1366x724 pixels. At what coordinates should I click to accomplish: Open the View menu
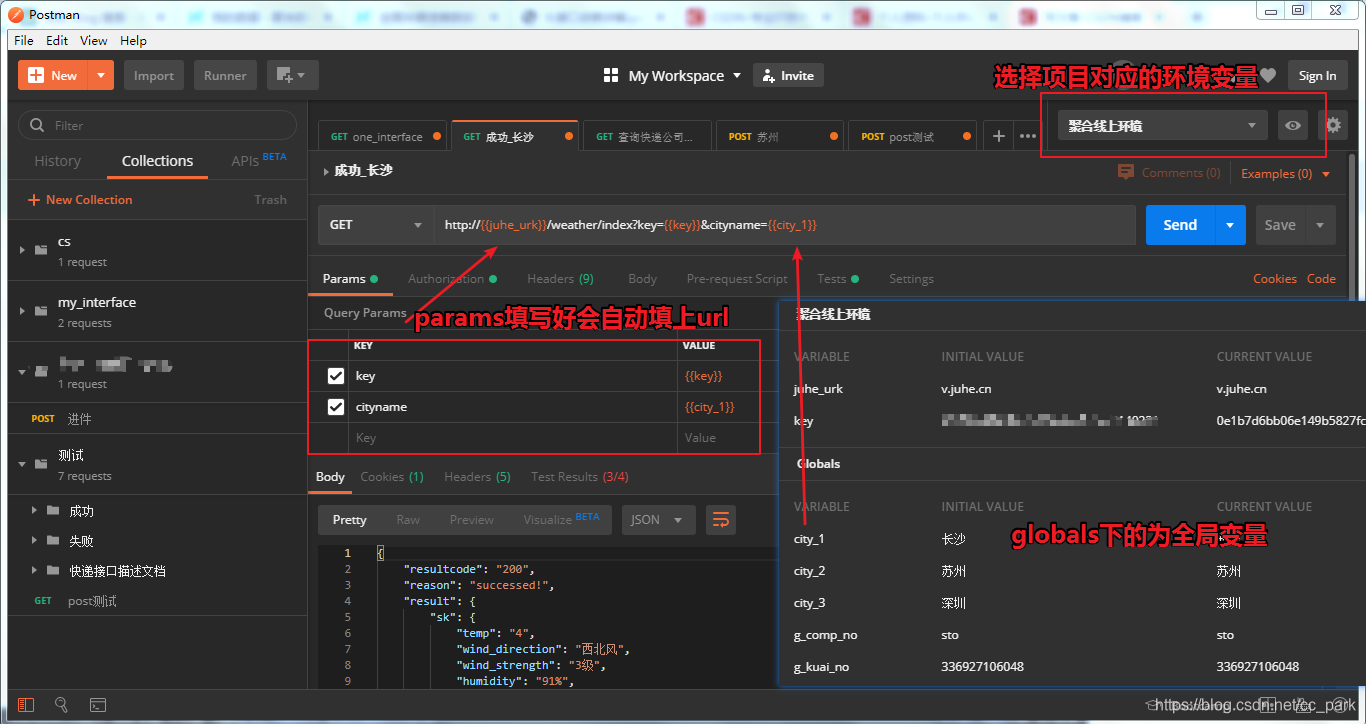94,40
